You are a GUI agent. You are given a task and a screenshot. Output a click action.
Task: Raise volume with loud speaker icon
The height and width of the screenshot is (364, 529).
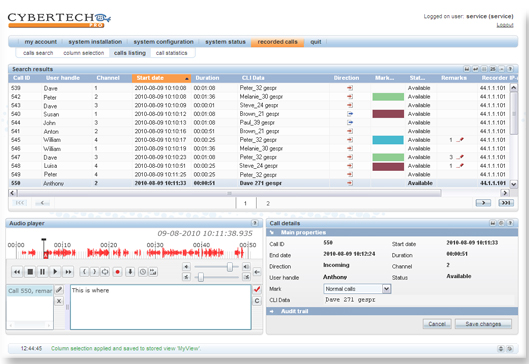click(247, 267)
